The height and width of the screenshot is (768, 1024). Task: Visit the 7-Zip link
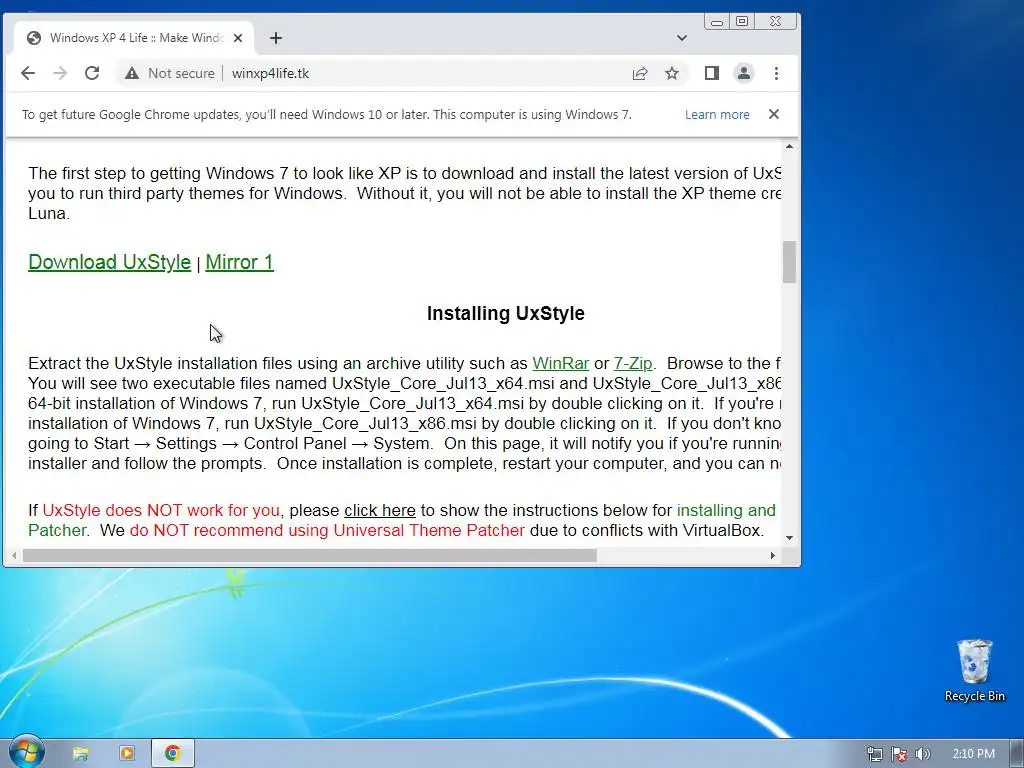pyautogui.click(x=633, y=363)
